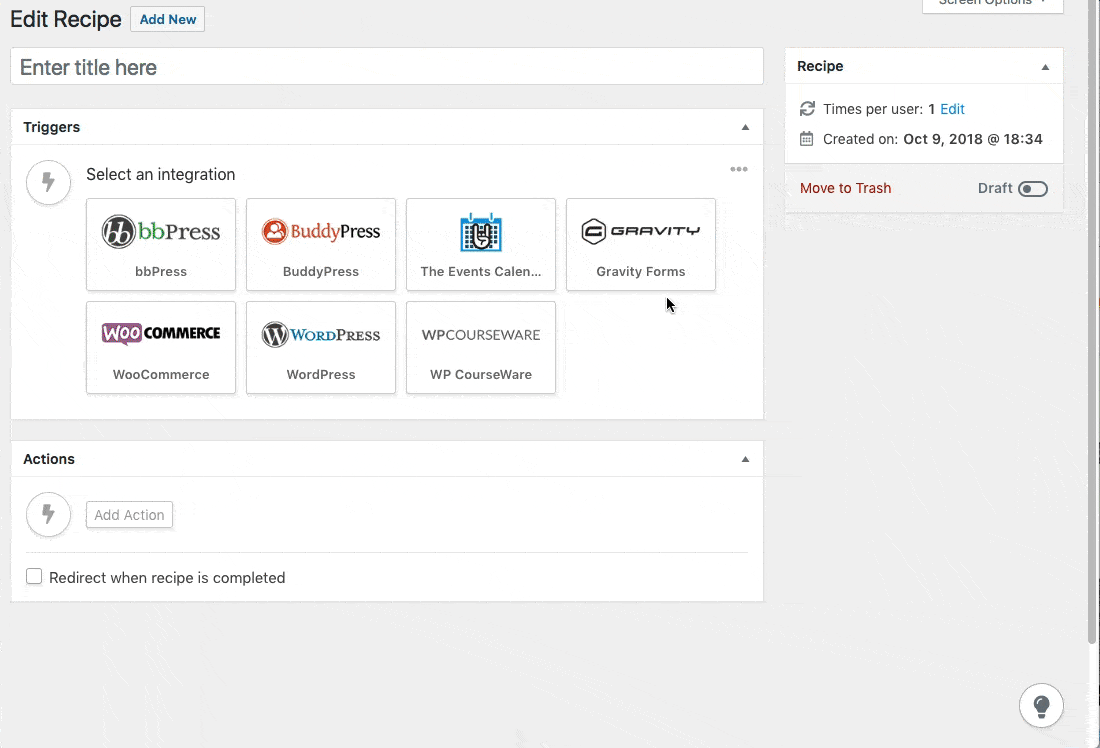Open the Screen Options dropdown
This screenshot has width=1100, height=748.
[x=992, y=4]
